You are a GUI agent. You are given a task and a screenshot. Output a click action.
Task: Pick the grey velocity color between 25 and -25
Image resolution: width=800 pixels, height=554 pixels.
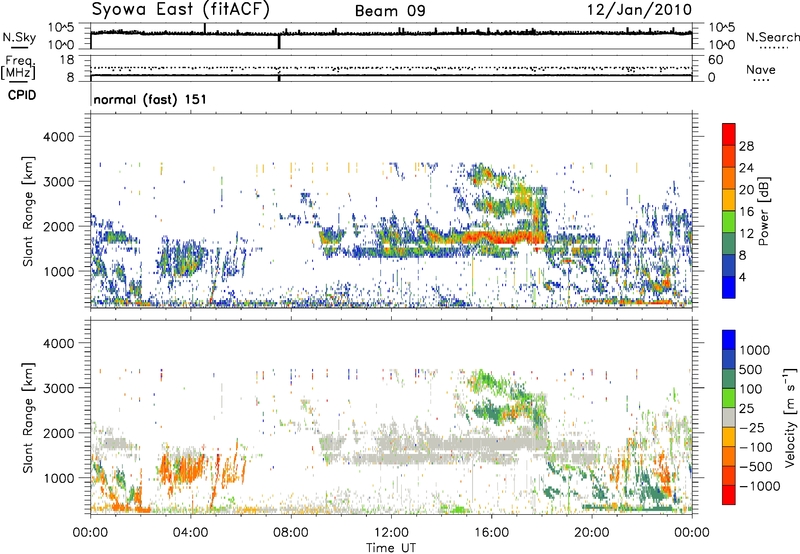729,417
